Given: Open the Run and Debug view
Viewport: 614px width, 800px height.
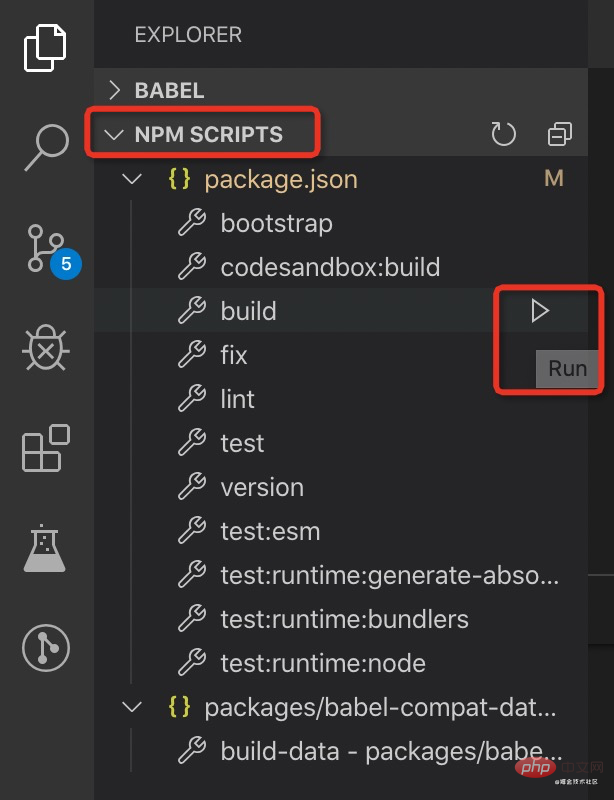Looking at the screenshot, I should click(x=45, y=350).
